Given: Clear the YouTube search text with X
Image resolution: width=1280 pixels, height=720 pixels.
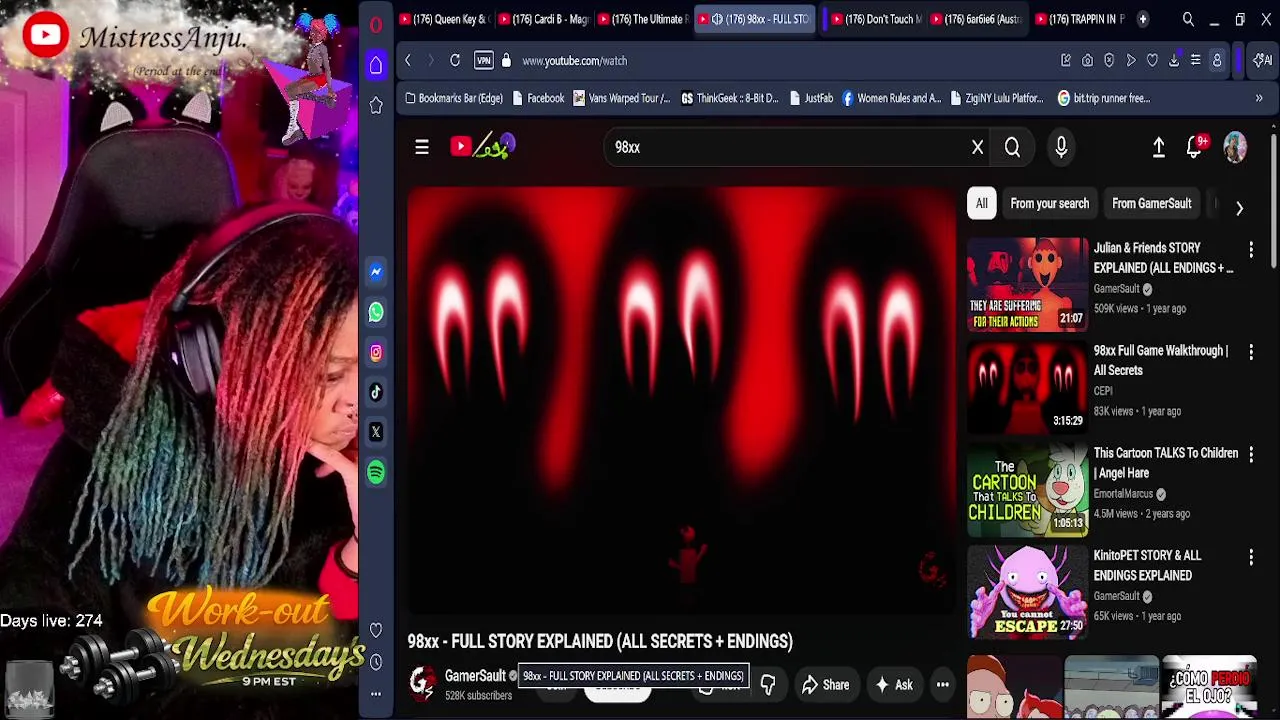Looking at the screenshot, I should click(978, 147).
